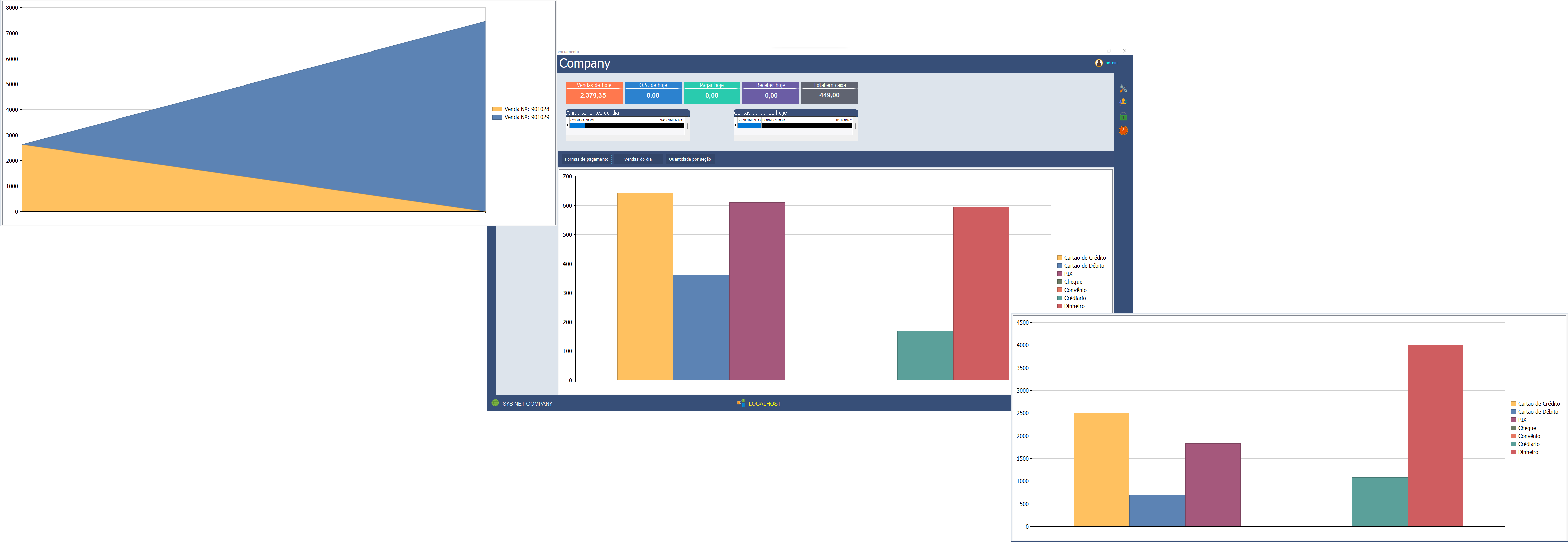Switch to the Vendas do dia tab

pos(638,159)
